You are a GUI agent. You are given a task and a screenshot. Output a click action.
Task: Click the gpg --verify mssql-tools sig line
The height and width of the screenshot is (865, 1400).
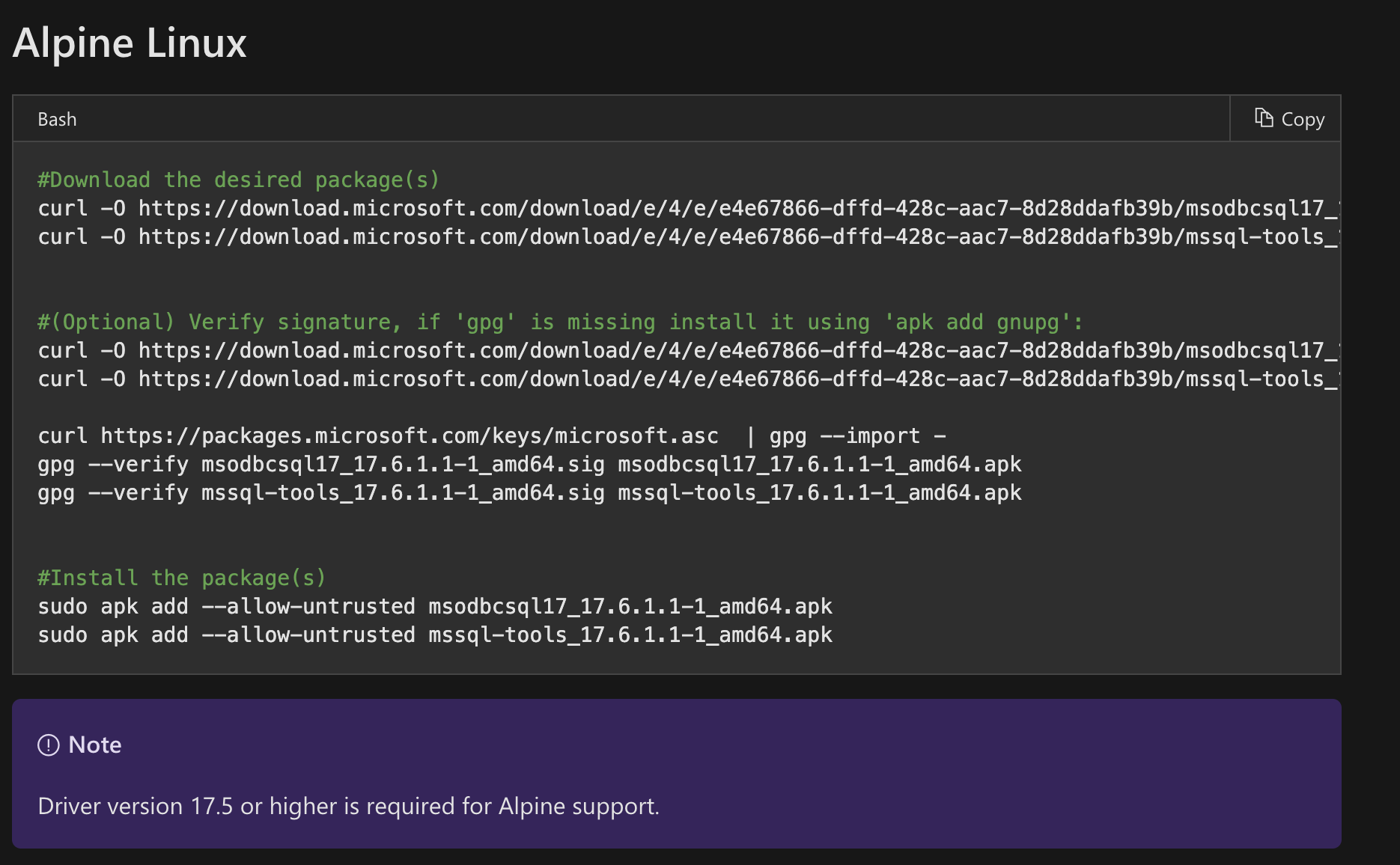click(x=529, y=493)
